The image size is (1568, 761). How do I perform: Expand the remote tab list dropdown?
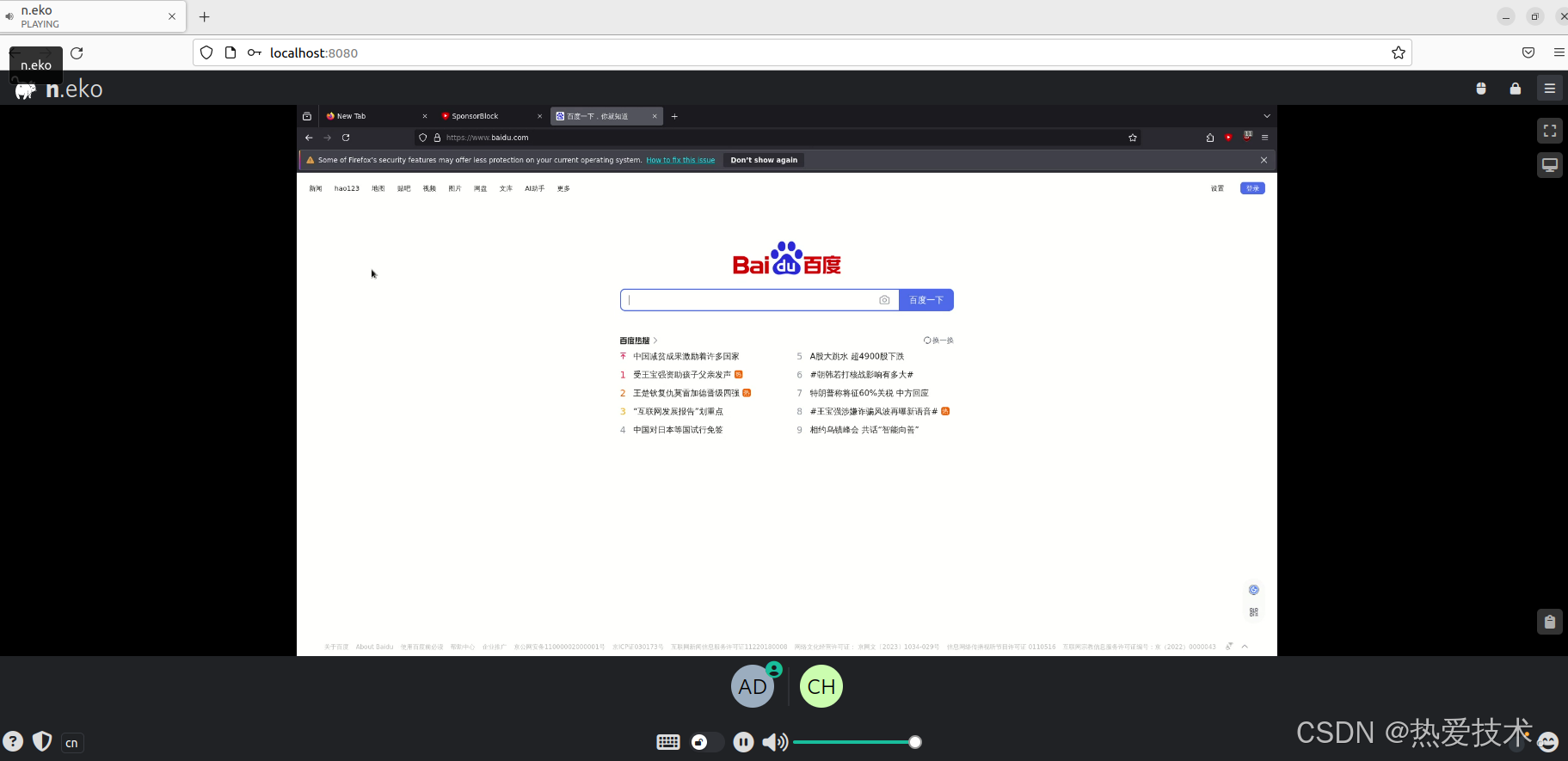[1267, 116]
